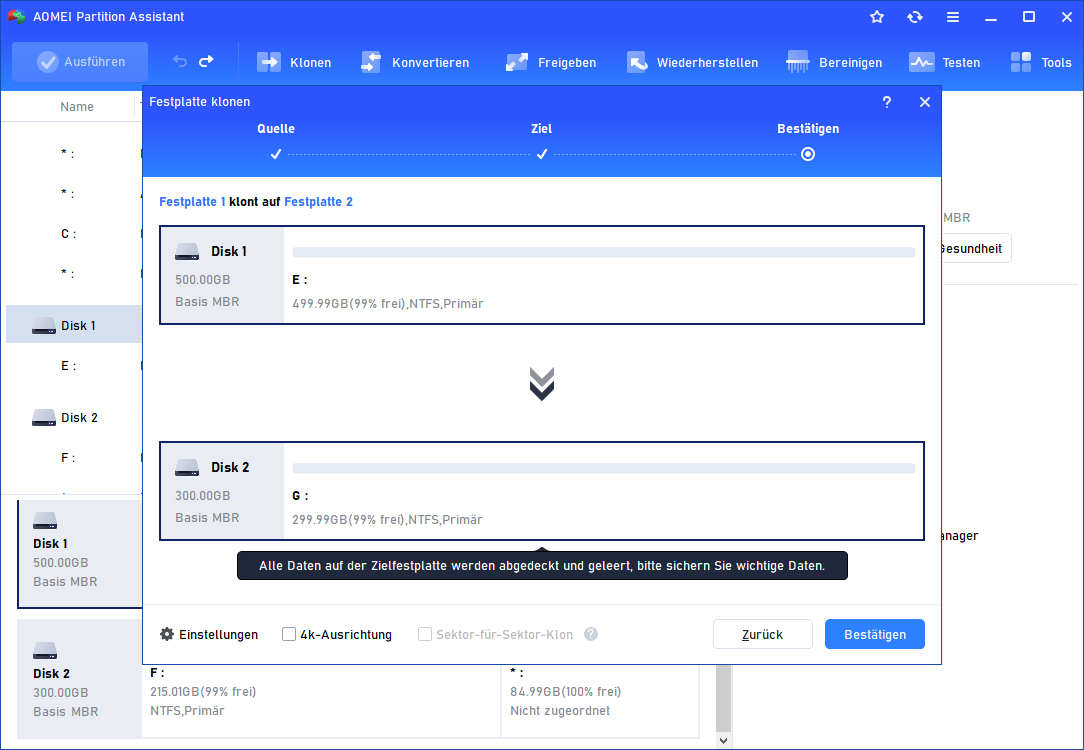Select the Disk 1 source panel in dialog

pos(541,275)
